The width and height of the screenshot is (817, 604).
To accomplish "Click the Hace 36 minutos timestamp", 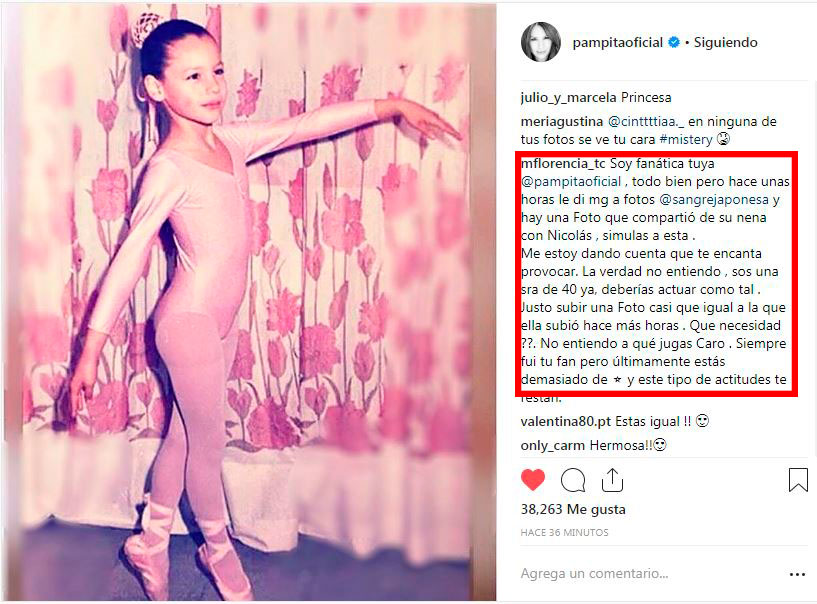I will (x=564, y=532).
